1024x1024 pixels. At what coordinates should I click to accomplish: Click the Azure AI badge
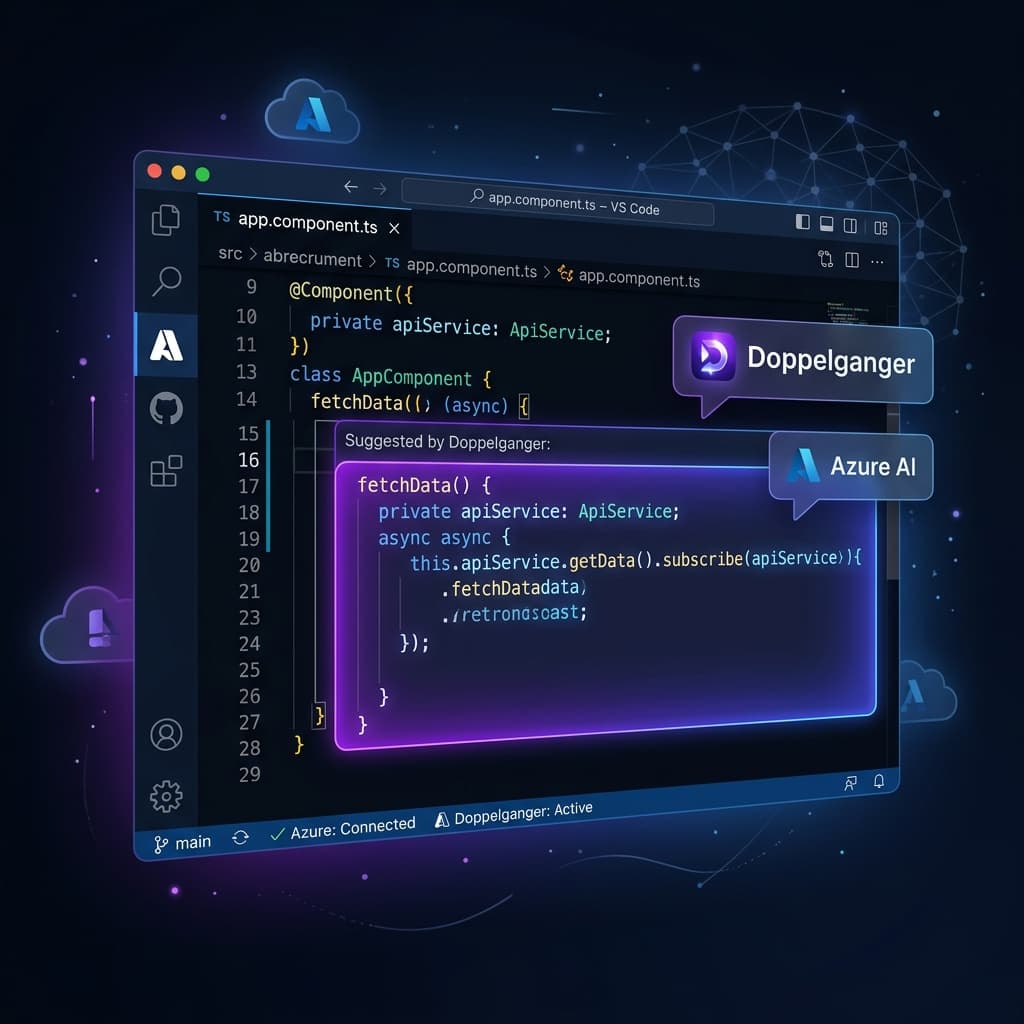click(851, 466)
